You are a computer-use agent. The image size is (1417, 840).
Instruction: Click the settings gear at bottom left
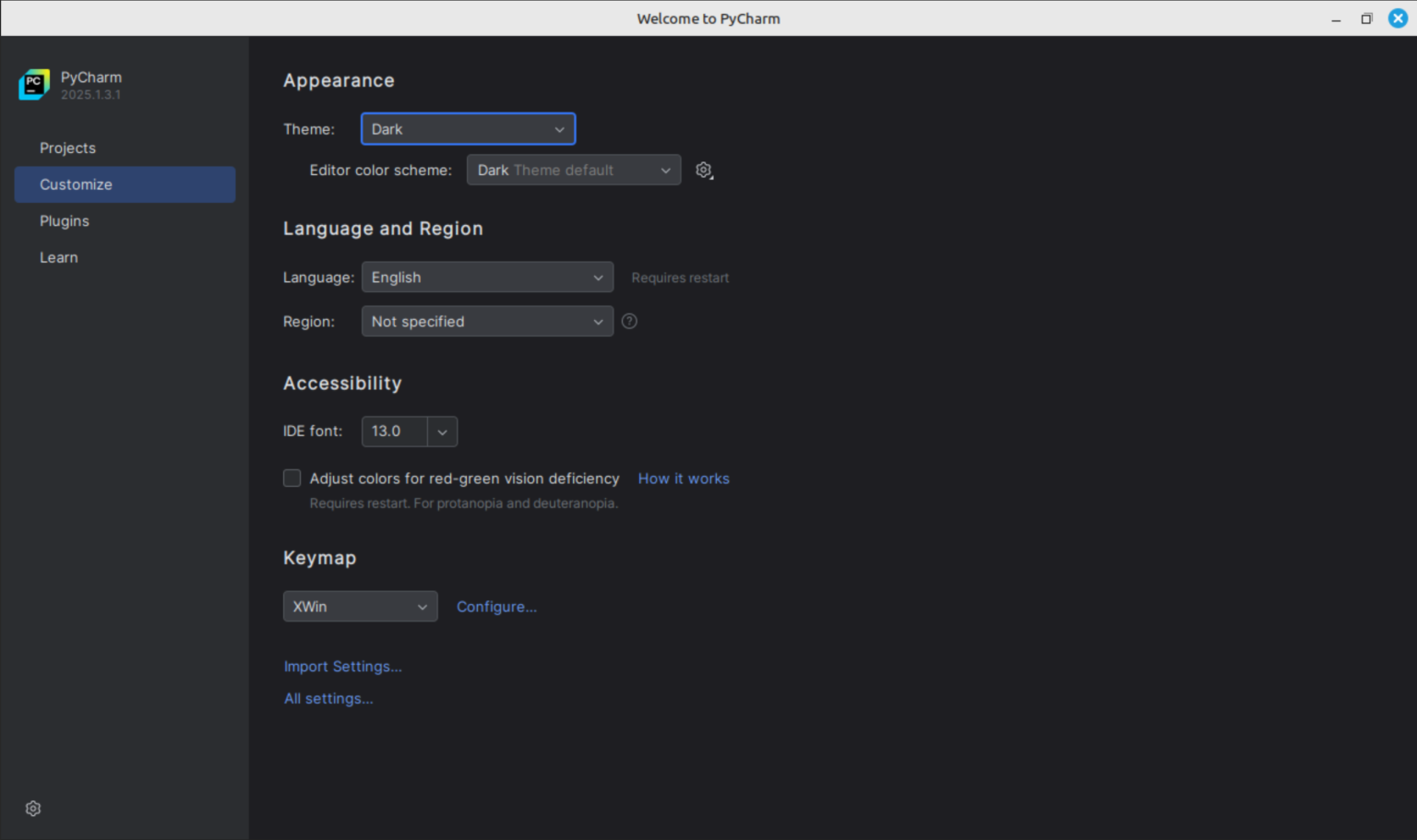[x=33, y=808]
